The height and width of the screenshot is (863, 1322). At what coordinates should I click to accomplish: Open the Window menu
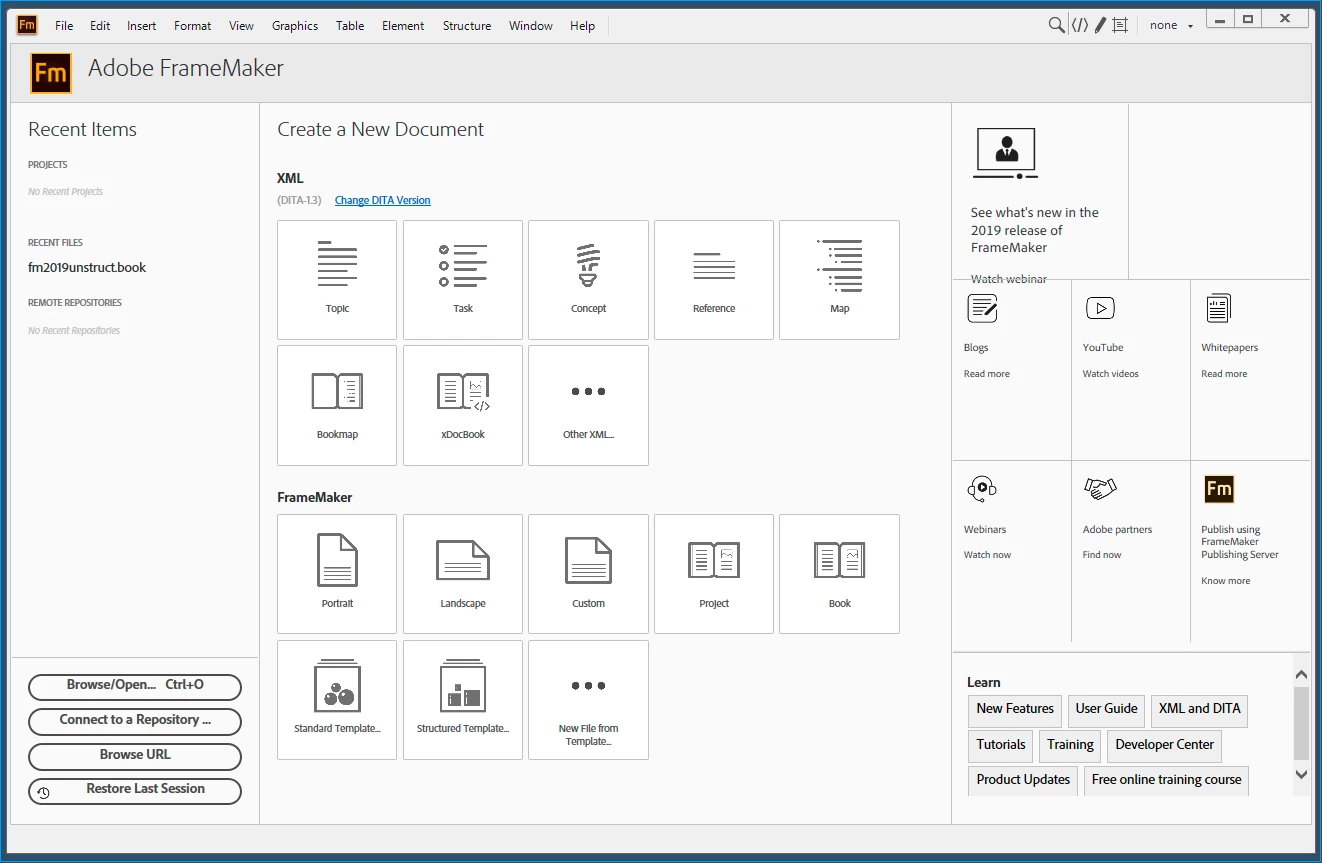pyautogui.click(x=531, y=26)
